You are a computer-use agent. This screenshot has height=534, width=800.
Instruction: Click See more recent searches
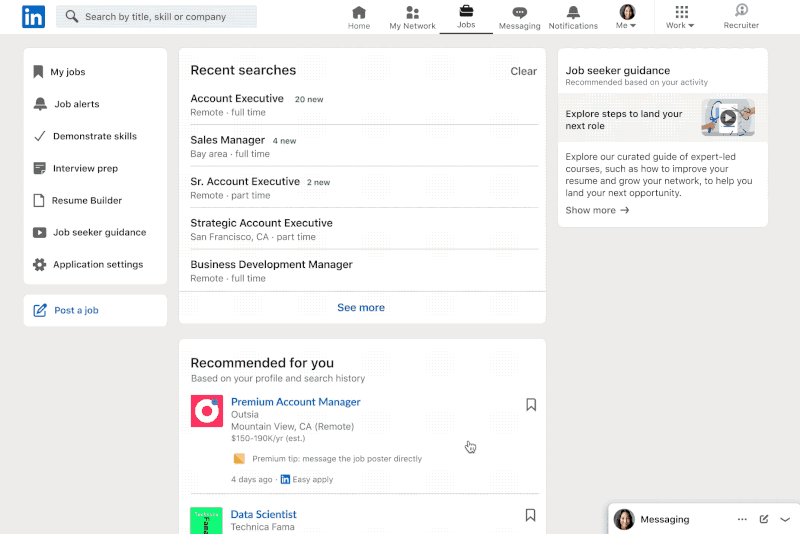tap(361, 308)
